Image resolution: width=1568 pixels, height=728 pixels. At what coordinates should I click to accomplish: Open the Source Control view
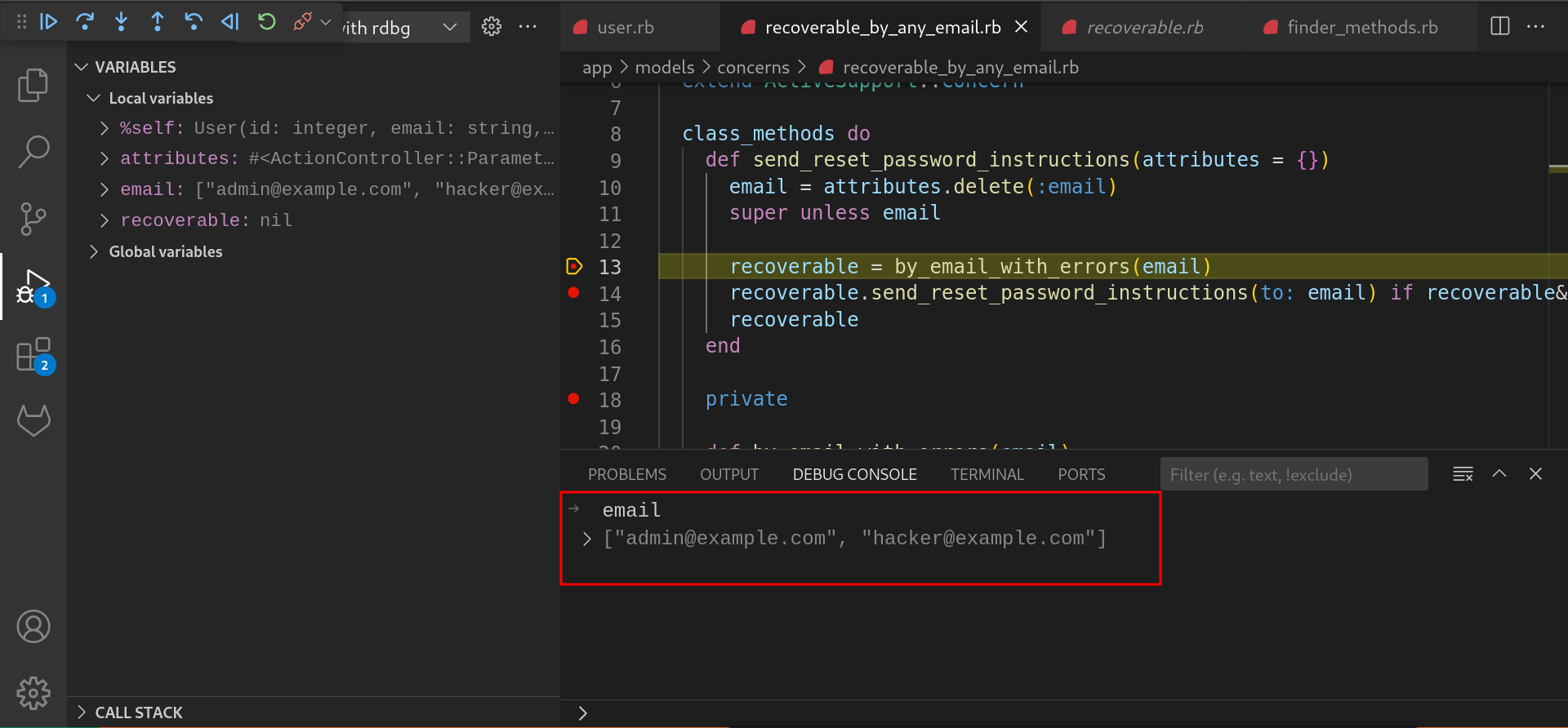click(33, 219)
